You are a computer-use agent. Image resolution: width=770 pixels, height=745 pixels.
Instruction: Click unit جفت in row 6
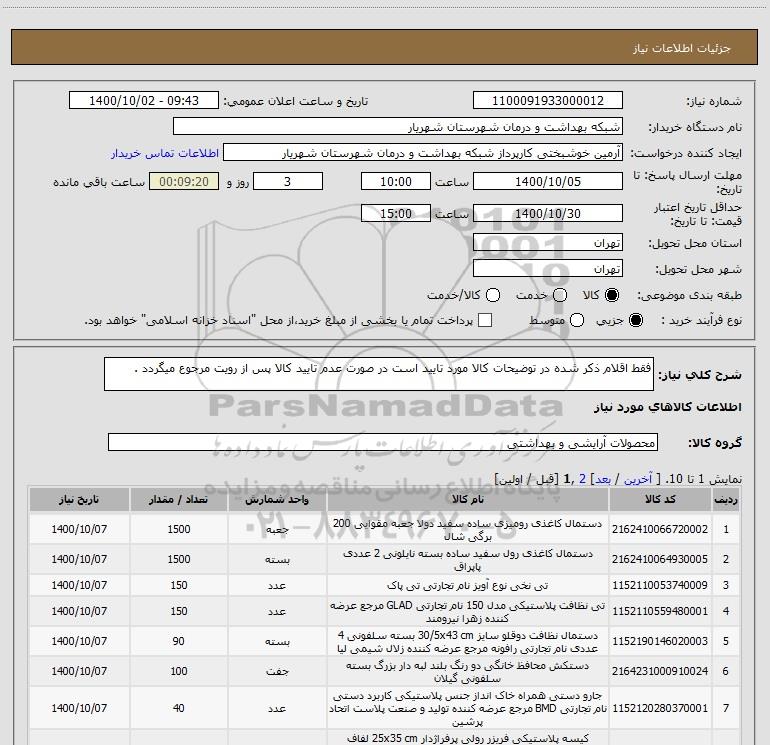277,671
